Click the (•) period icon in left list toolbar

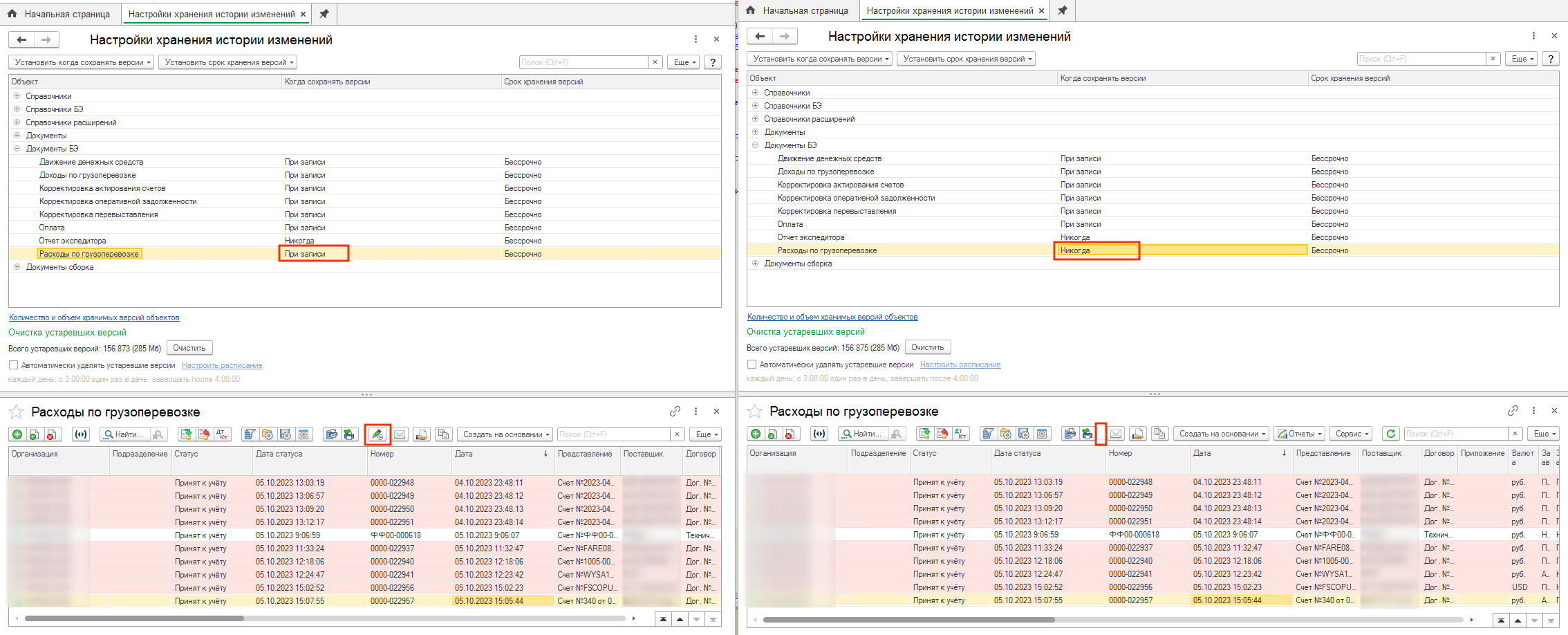(81, 434)
